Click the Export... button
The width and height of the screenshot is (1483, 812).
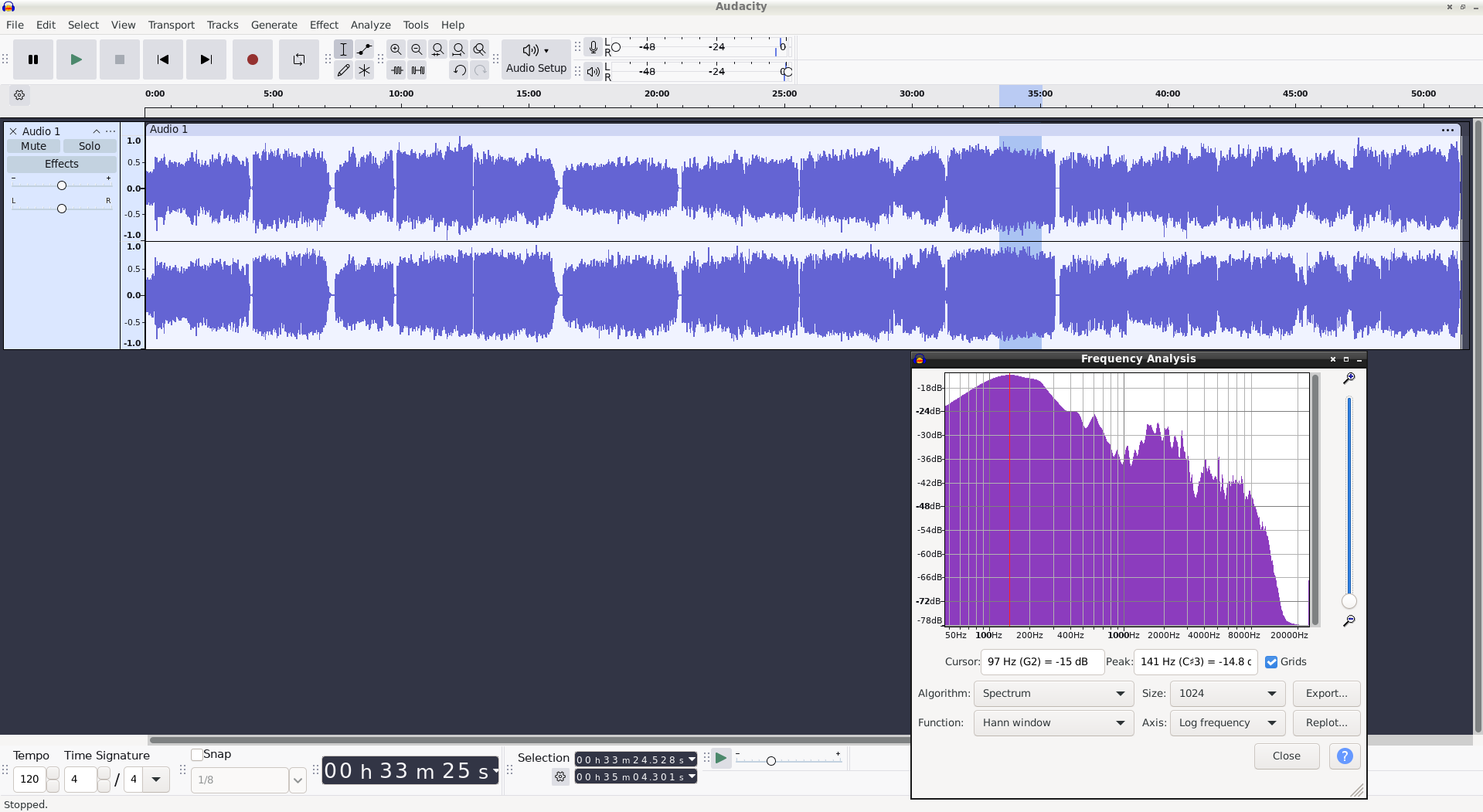point(1326,694)
